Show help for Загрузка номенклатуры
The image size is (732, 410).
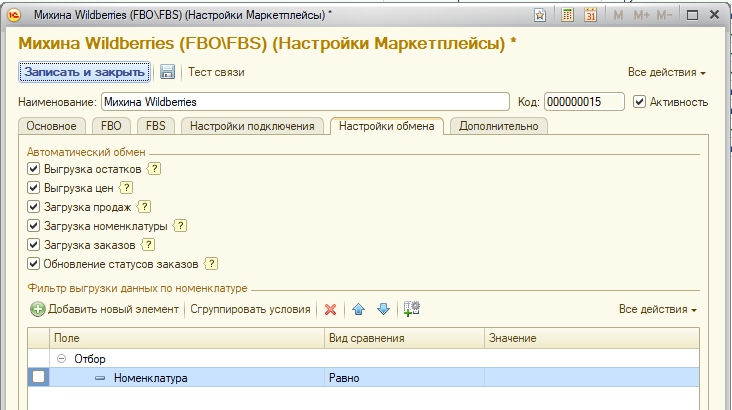pos(180,226)
